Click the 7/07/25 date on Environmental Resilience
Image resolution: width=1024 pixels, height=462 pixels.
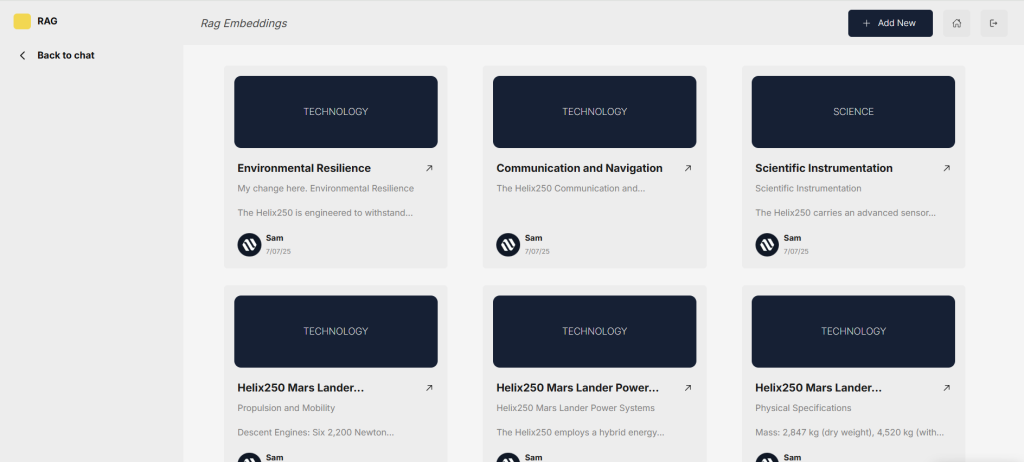[x=278, y=252]
